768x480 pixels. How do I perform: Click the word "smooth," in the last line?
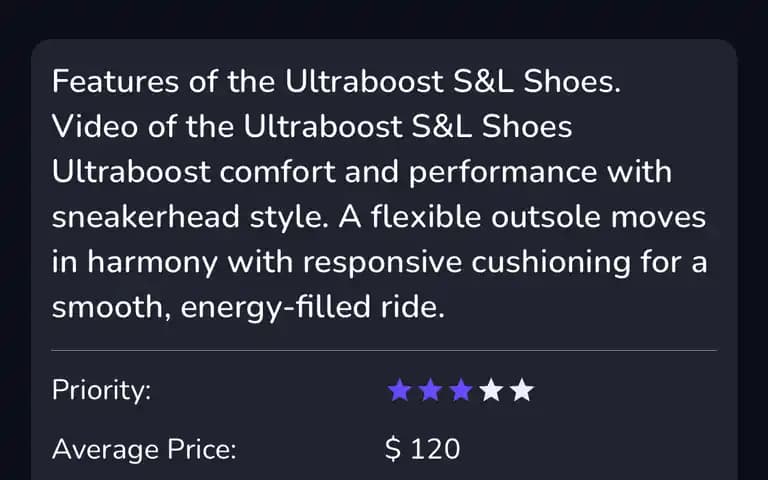point(112,308)
